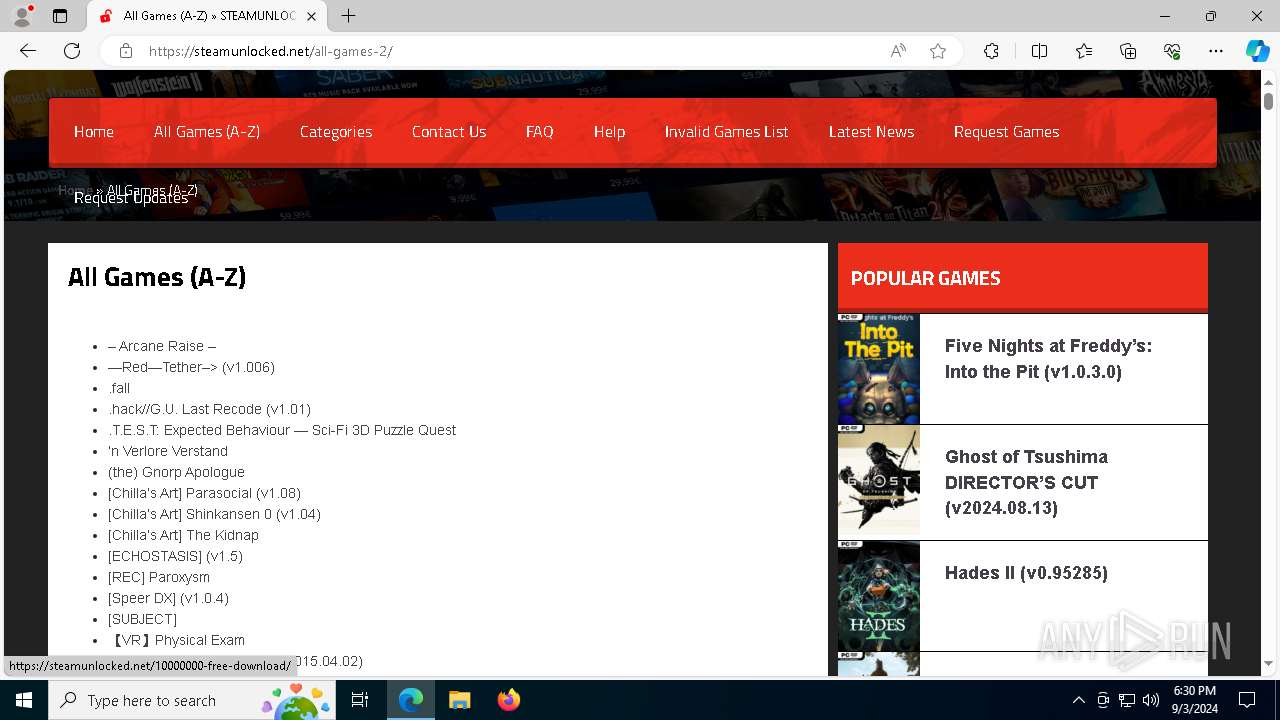This screenshot has height=720, width=1280.
Task: Open Settings and more ellipsis
Action: (x=1216, y=51)
